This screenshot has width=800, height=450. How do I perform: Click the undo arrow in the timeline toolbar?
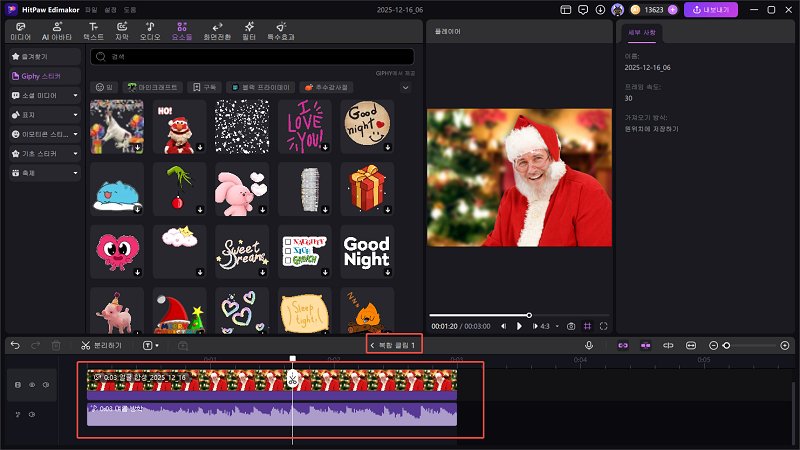click(15, 345)
